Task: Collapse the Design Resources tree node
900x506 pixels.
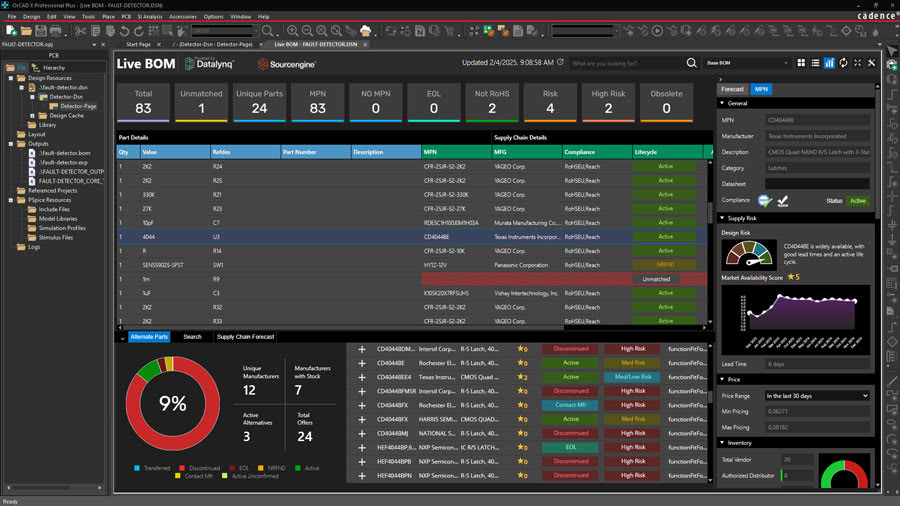Action: coord(10,78)
